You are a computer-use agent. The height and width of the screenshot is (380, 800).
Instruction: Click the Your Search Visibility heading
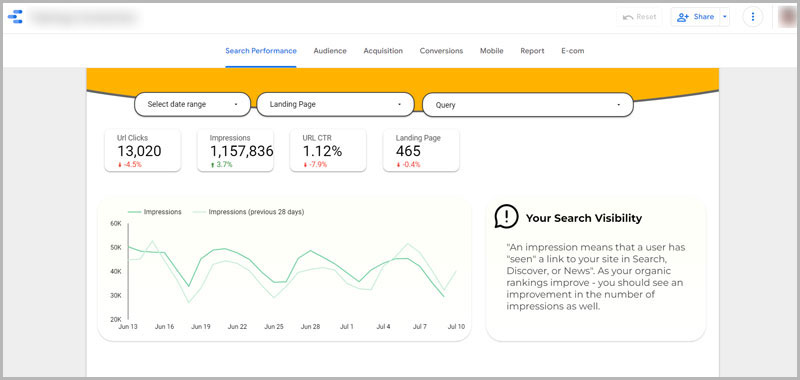(x=584, y=218)
